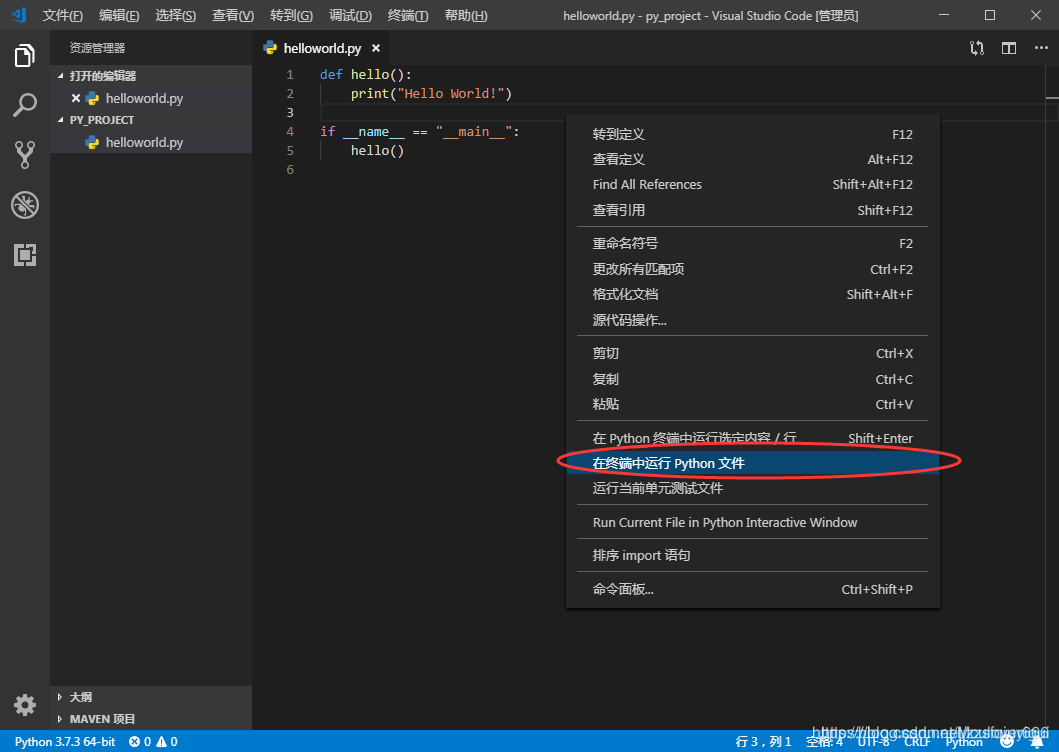Viewport: 1059px width, 752px height.
Task: Choose 排序 import 语句 menu entry
Action: pyautogui.click(x=752, y=555)
